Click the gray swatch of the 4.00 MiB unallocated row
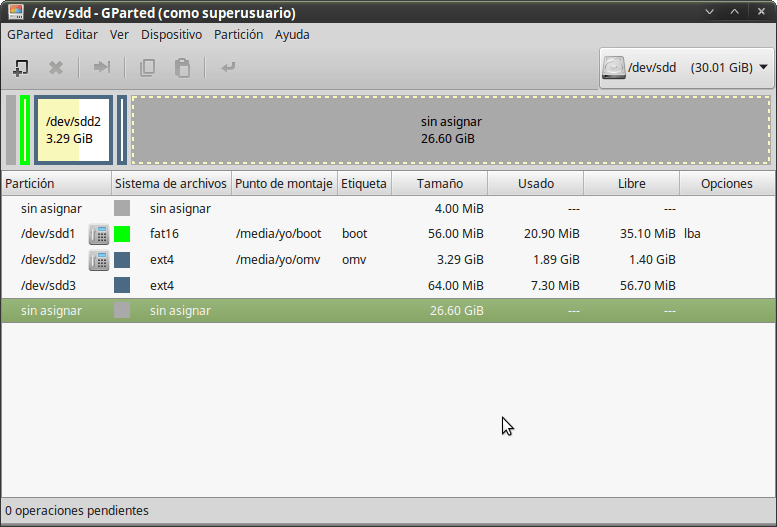 (122, 208)
